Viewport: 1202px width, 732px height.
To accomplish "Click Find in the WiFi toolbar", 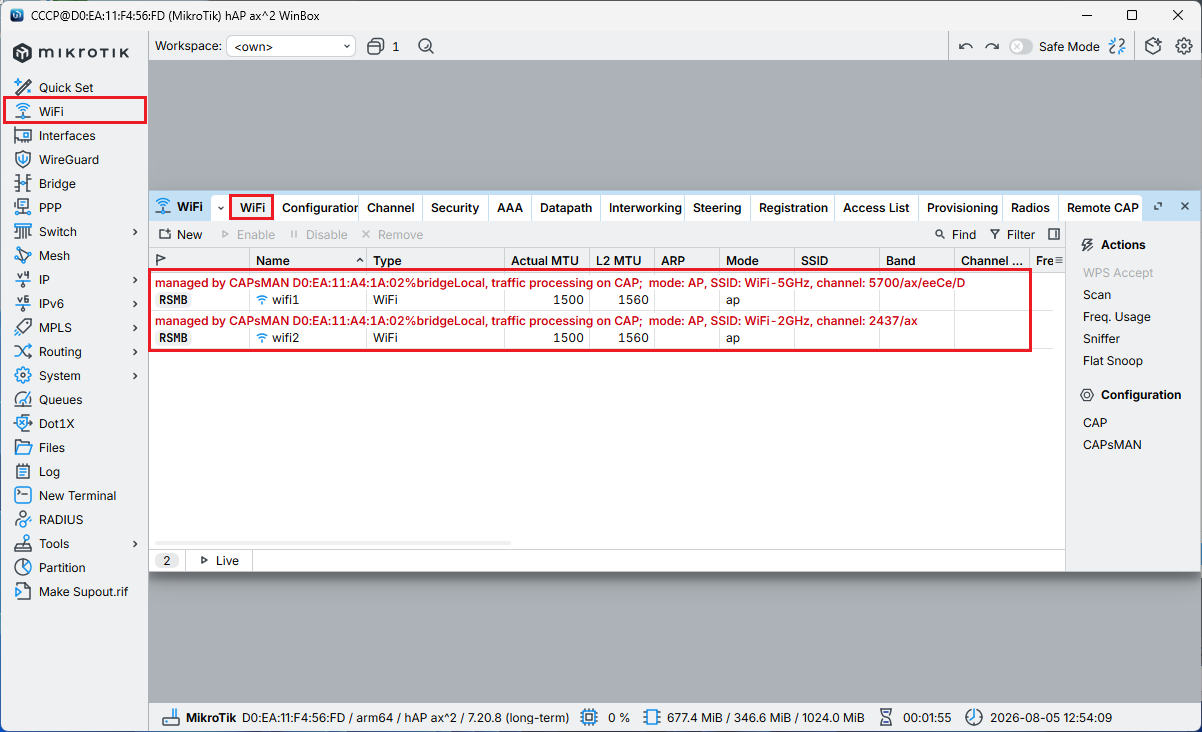I will tap(955, 234).
